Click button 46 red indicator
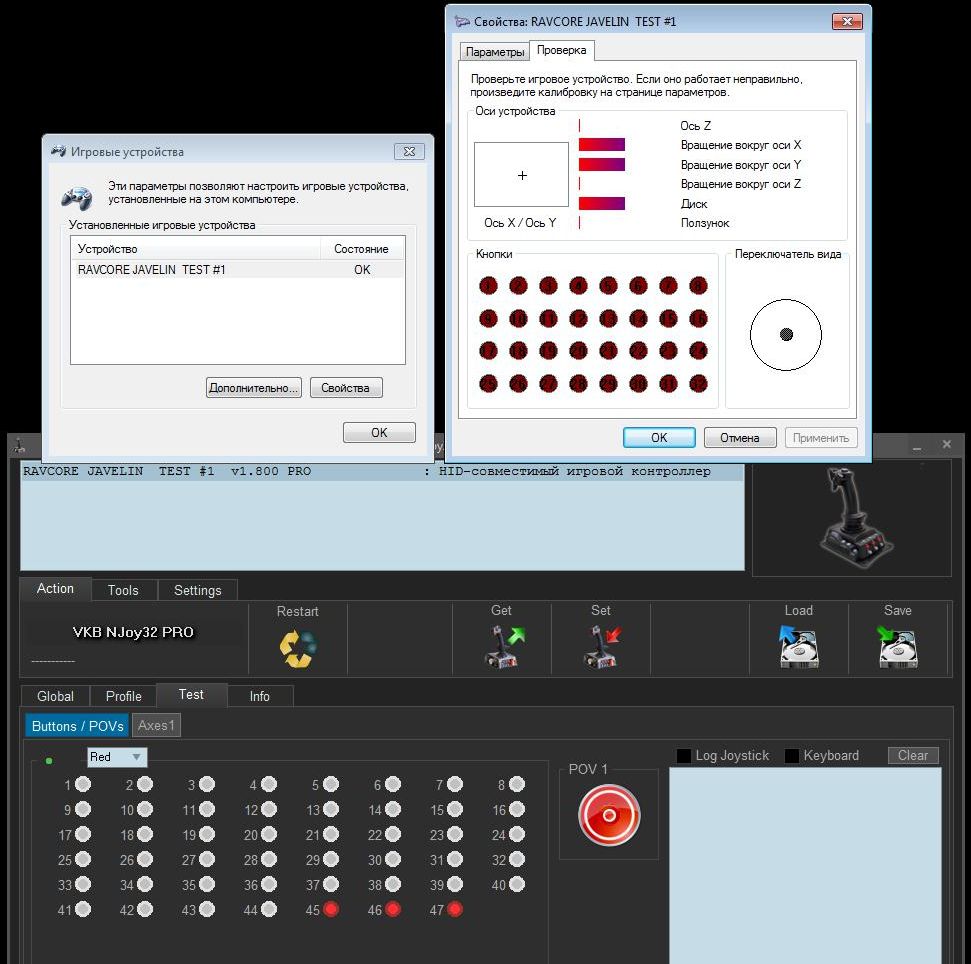Image resolution: width=971 pixels, height=964 pixels. (x=393, y=909)
